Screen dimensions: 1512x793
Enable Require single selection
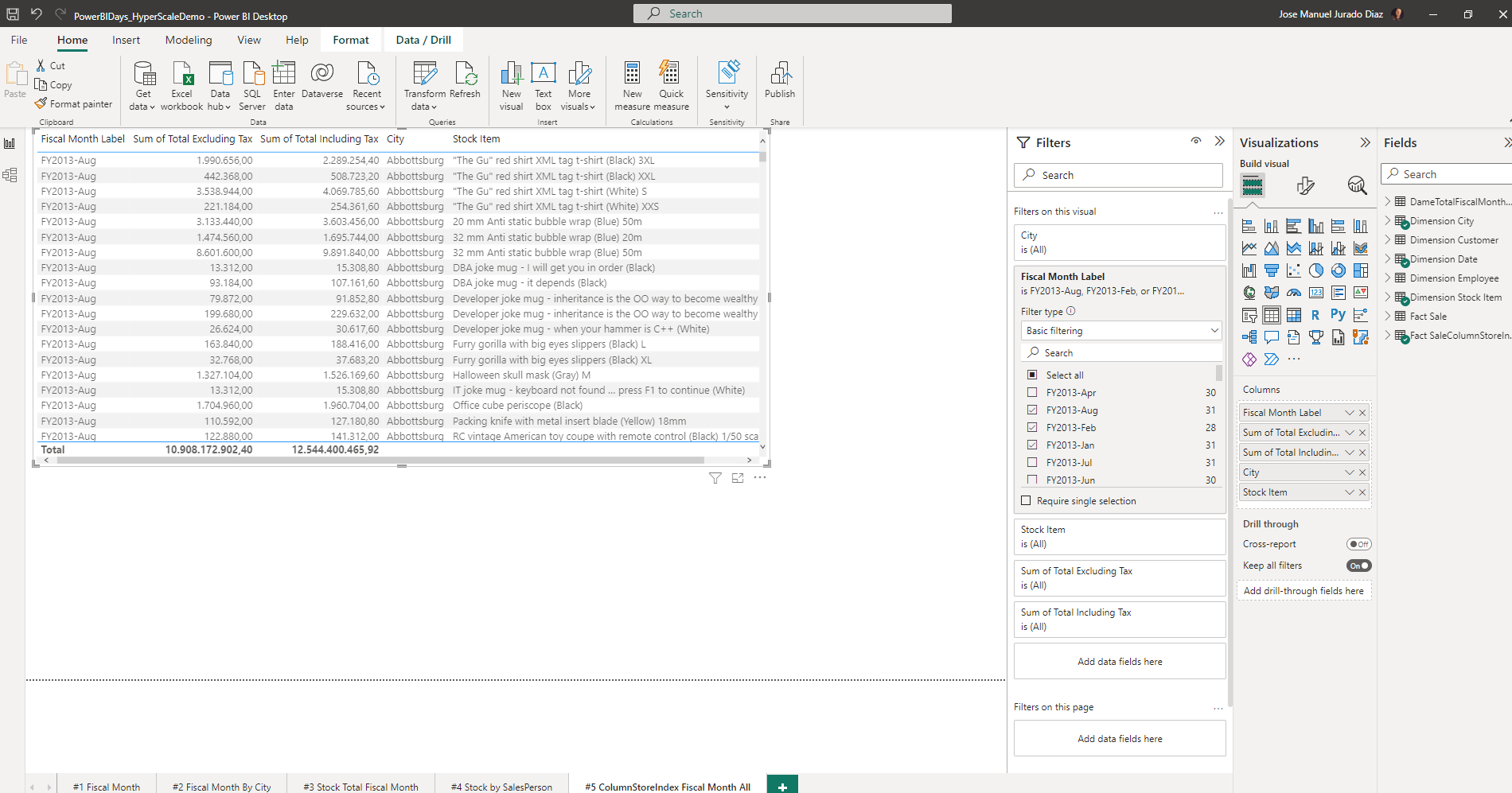tap(1026, 500)
